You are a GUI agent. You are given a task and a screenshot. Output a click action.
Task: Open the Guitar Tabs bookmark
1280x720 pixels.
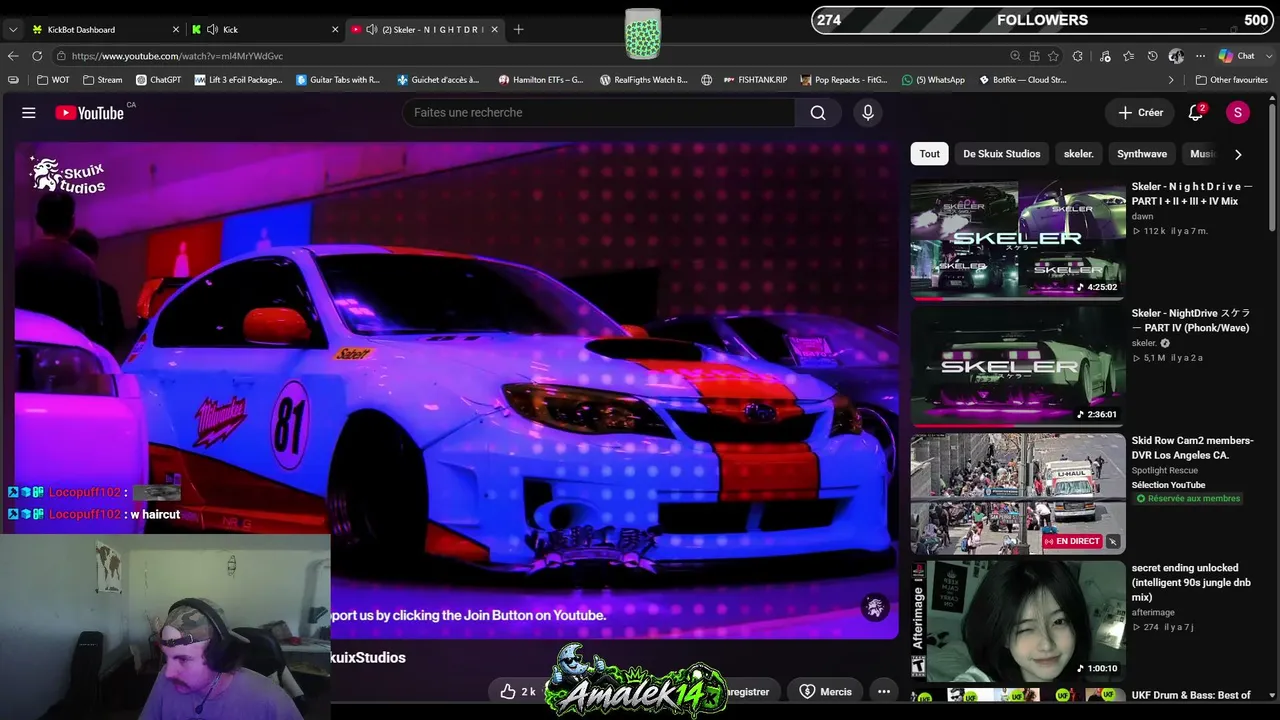pyautogui.click(x=338, y=80)
